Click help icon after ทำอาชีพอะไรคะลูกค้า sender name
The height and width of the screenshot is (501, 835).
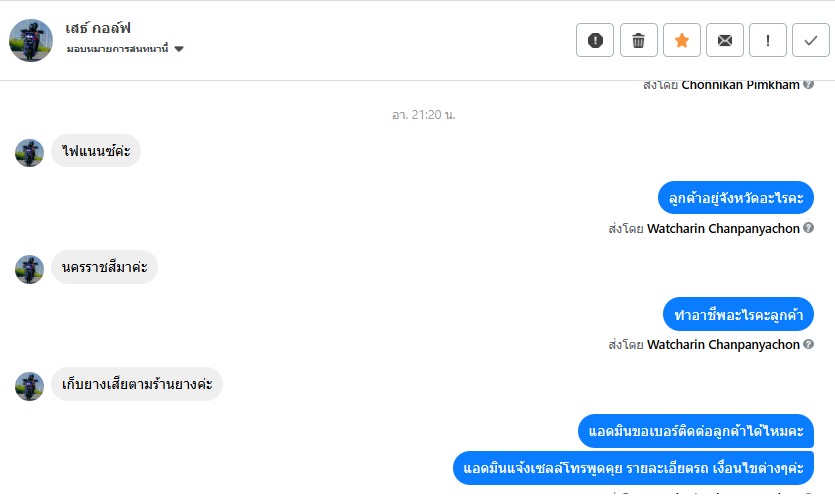pyautogui.click(x=808, y=344)
